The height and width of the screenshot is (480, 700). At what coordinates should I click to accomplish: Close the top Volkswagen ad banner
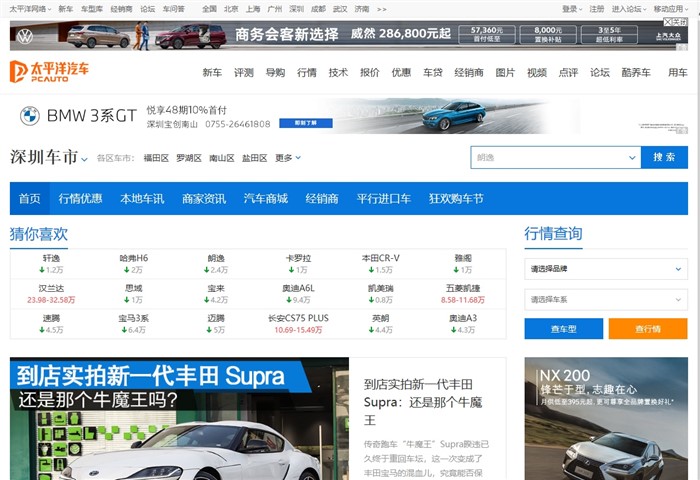(x=675, y=22)
